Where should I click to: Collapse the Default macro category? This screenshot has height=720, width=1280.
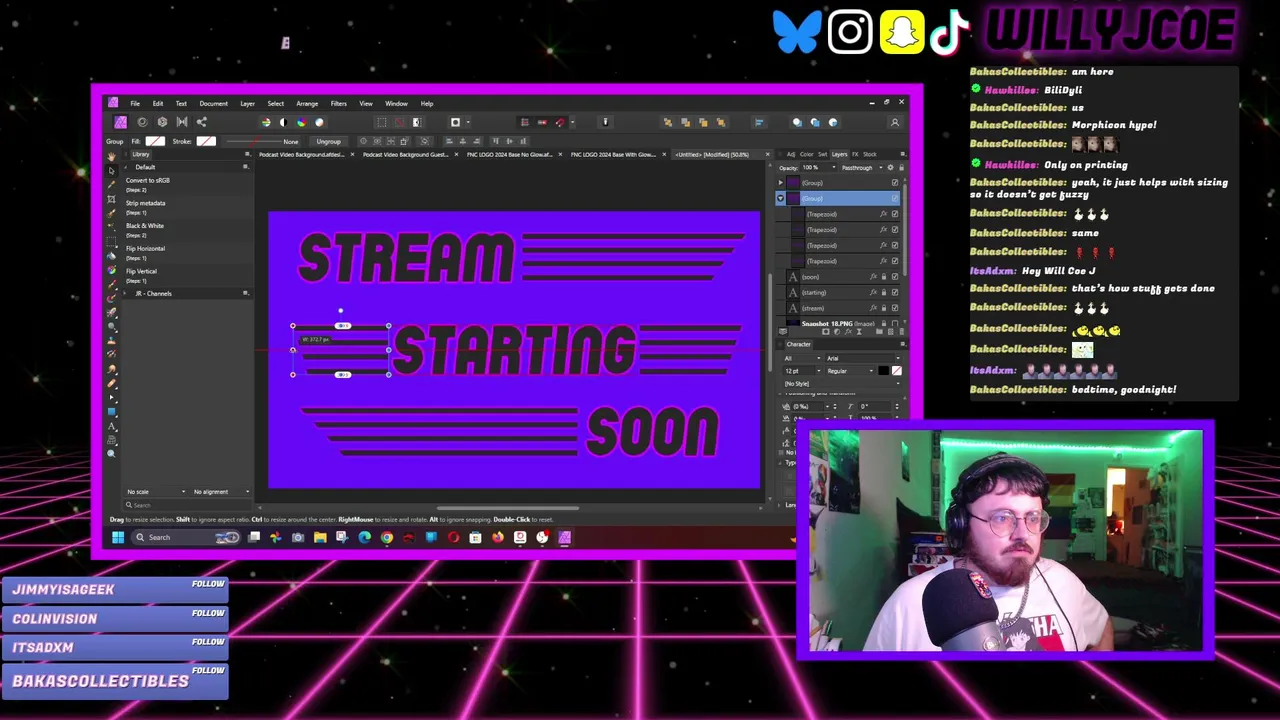[126, 167]
